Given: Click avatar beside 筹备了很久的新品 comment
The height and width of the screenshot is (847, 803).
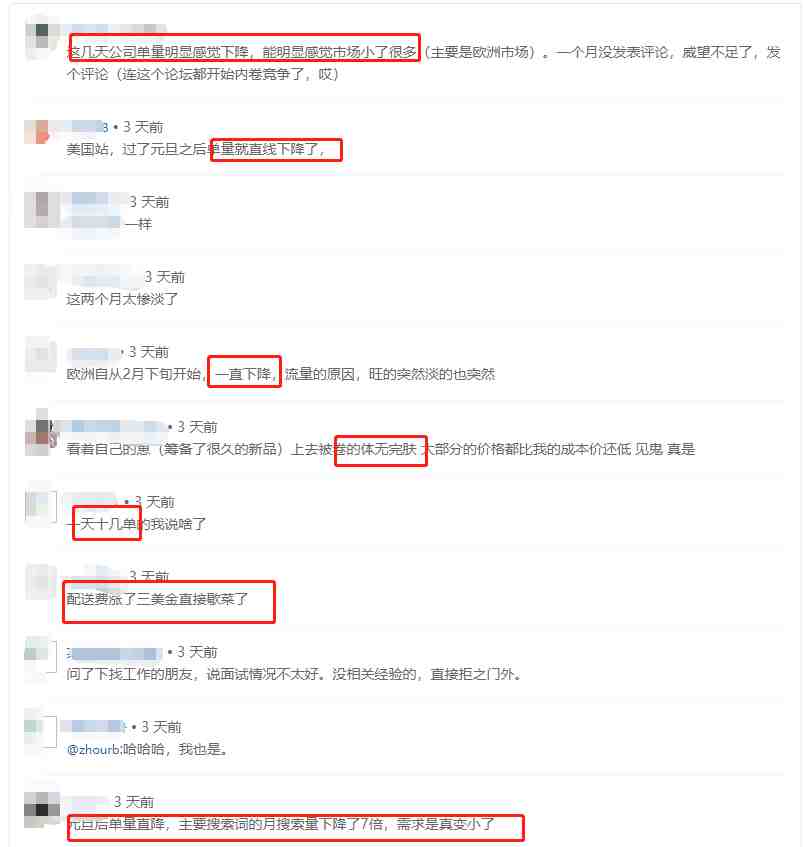Looking at the screenshot, I should [41, 432].
